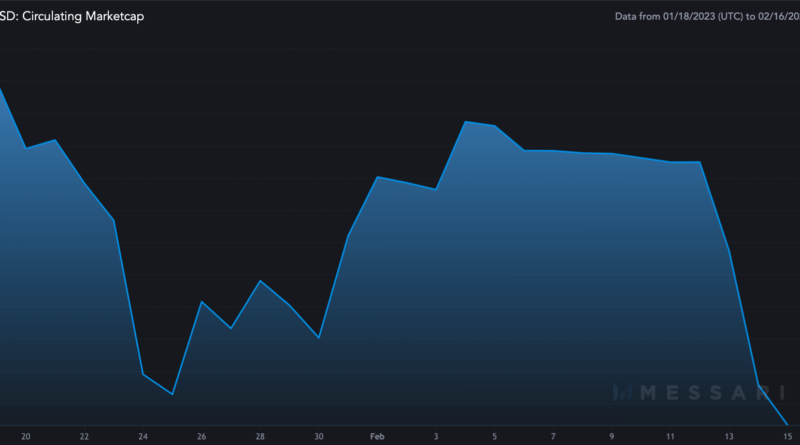This screenshot has width=800, height=445.
Task: Select the Feb label on the x-axis
Action: click(x=377, y=436)
